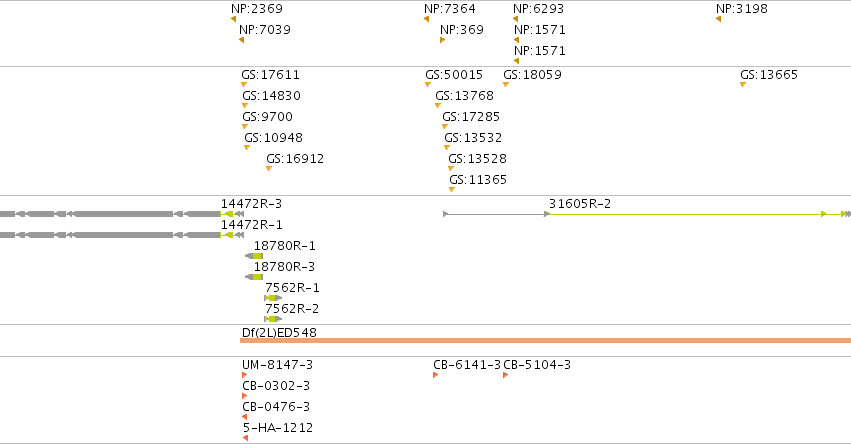This screenshot has height=444, width=851.
Task: Select the 18780R-1 transcript label
Action: pos(284,246)
